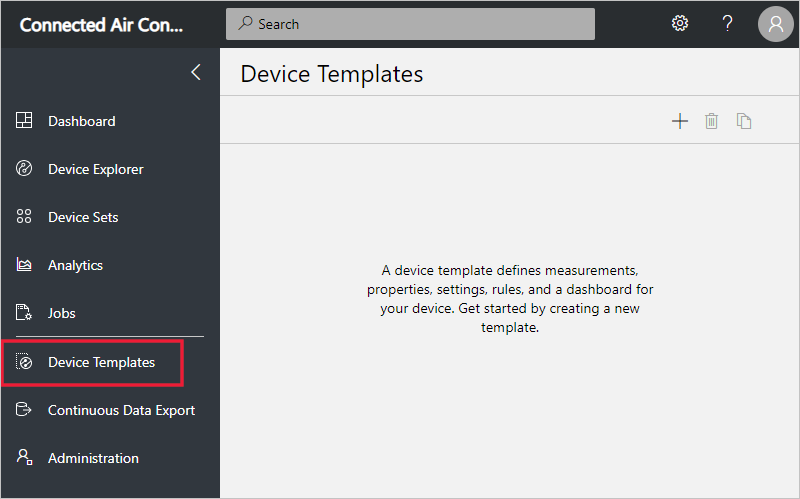Open help question mark icon
Viewport: 800px width, 499px height.
[x=728, y=23]
